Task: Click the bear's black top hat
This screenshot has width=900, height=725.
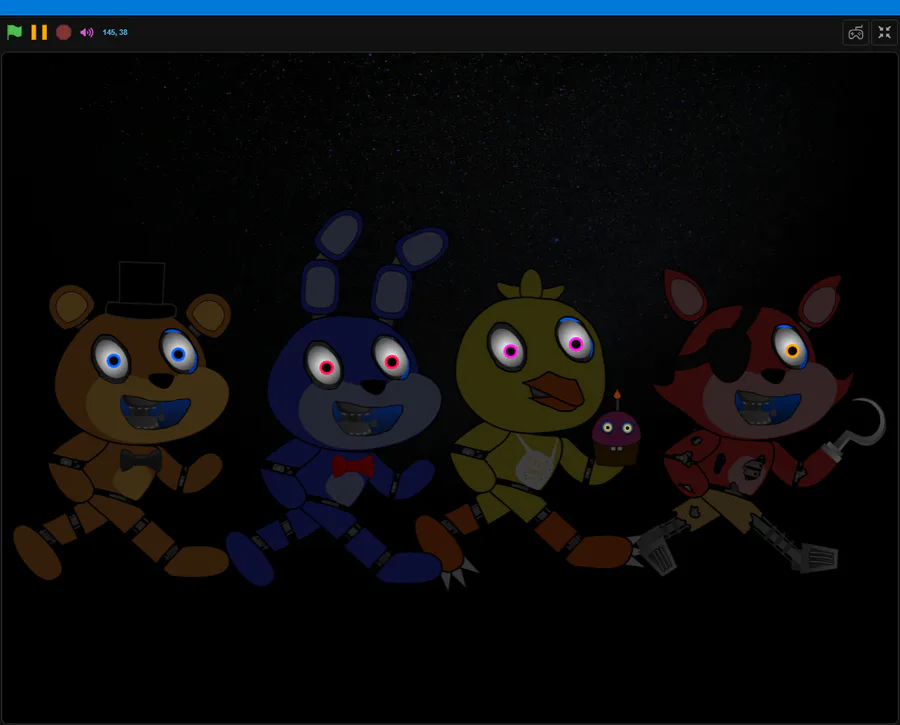Action: 141,290
